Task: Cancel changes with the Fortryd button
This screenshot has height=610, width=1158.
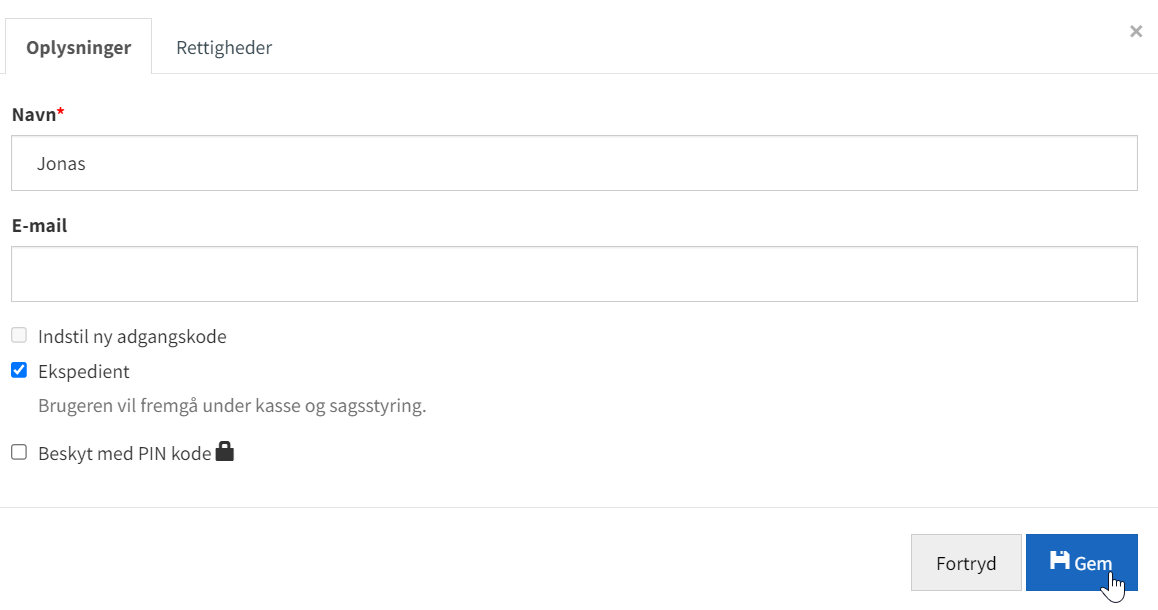Action: (966, 563)
